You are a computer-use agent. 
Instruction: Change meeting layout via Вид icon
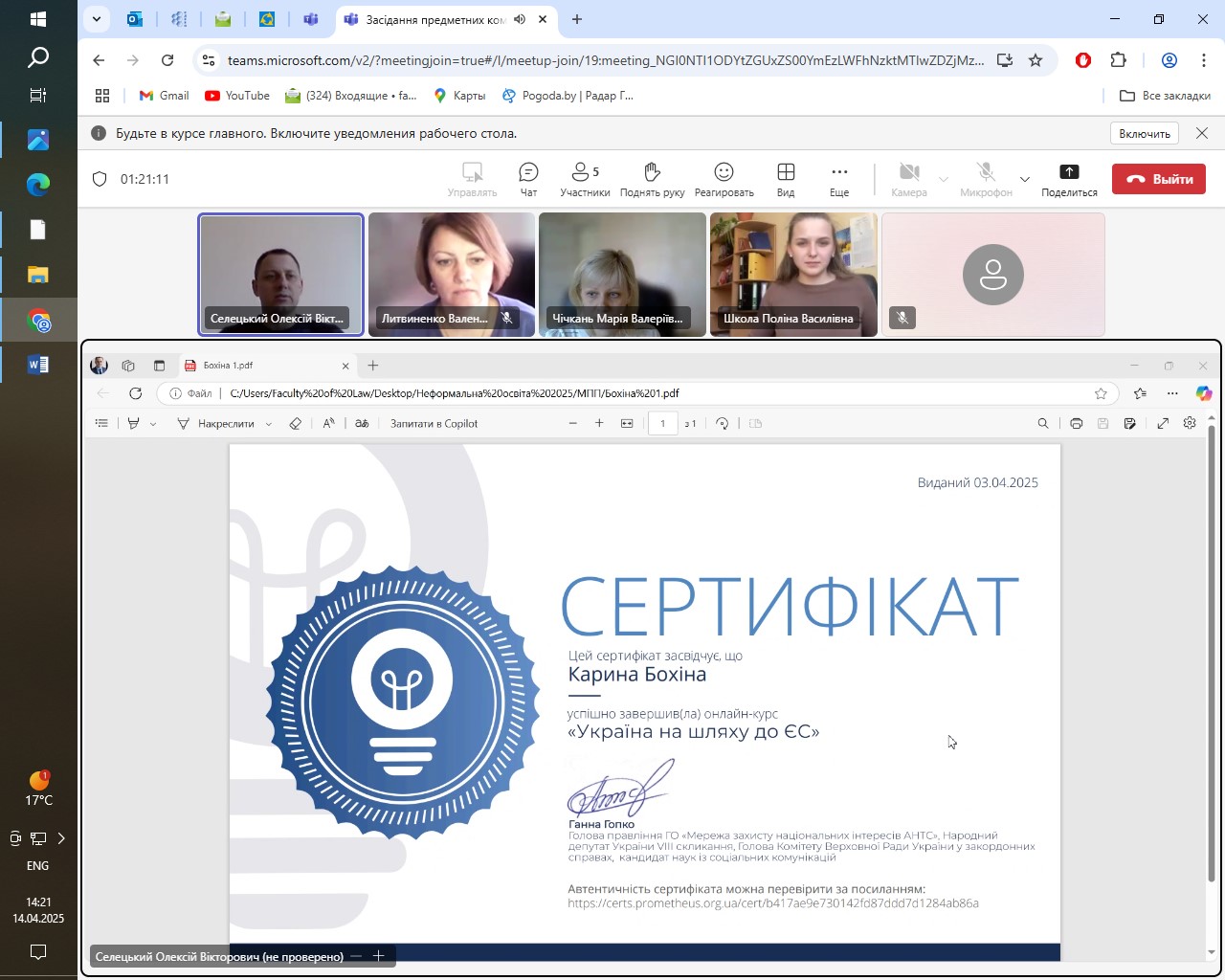(x=786, y=179)
